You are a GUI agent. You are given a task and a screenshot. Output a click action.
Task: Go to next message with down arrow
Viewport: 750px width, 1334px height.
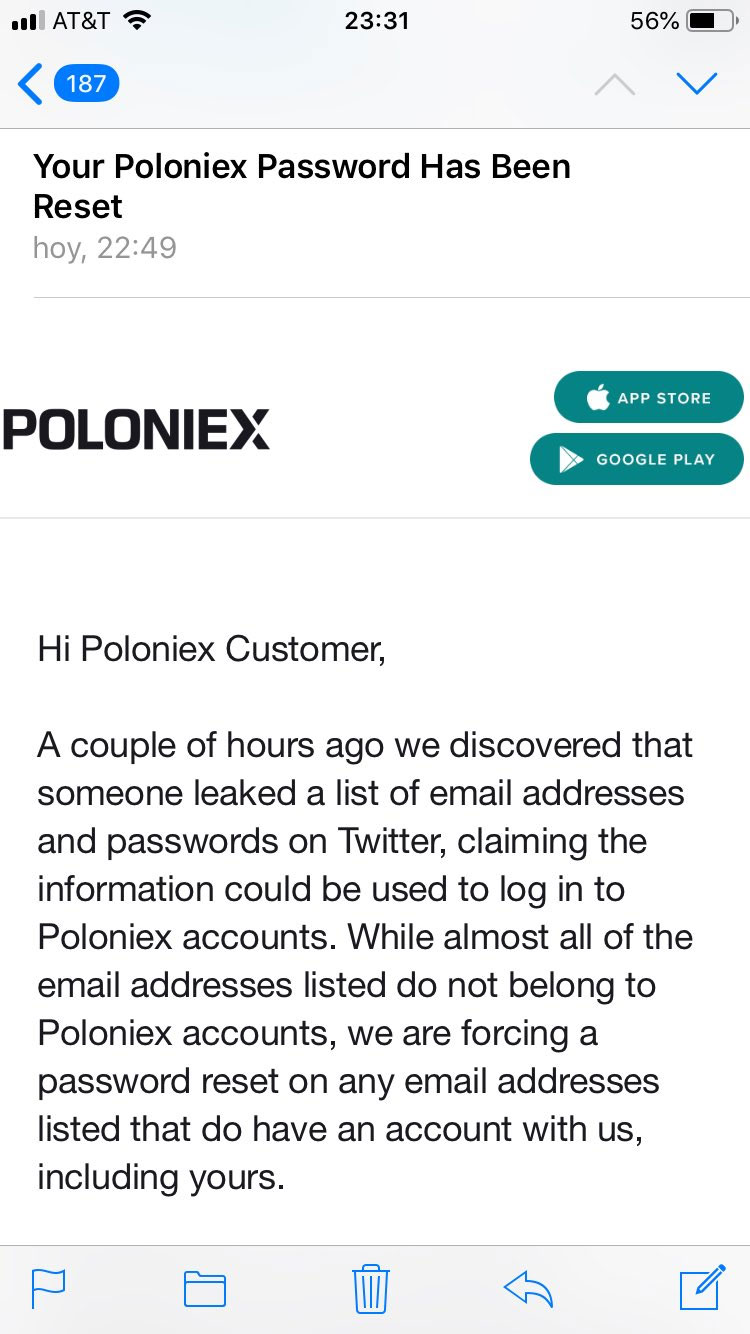(697, 84)
